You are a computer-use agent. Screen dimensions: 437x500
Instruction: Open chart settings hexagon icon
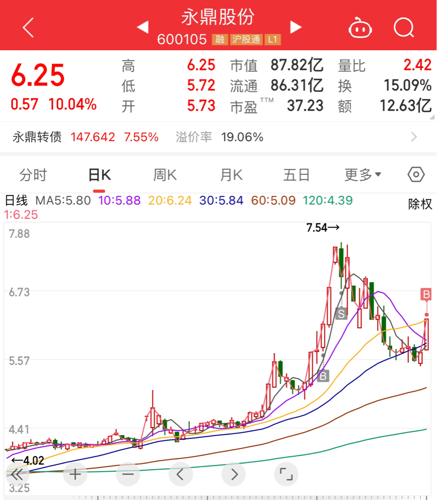click(416, 175)
